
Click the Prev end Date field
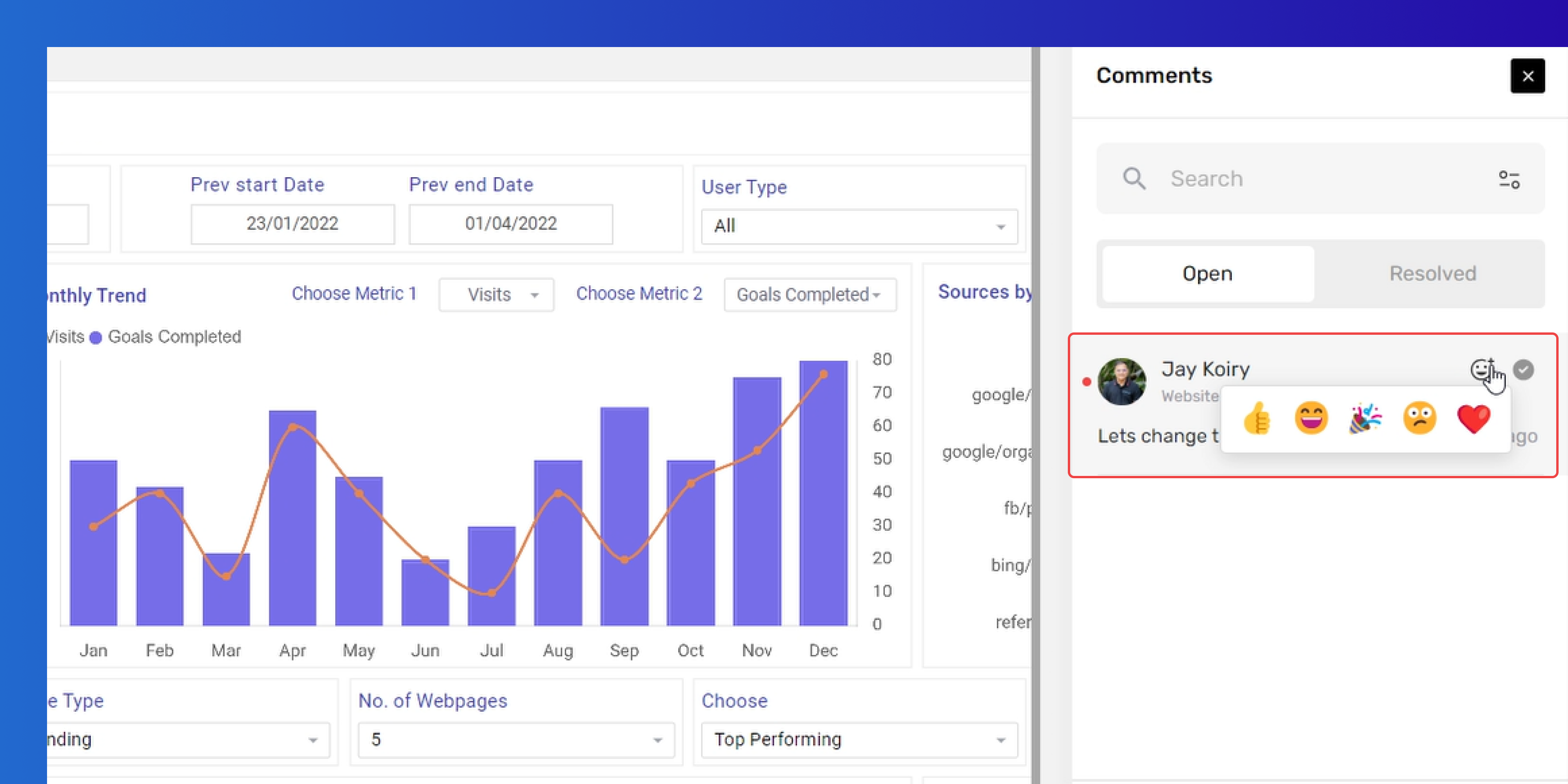point(511,223)
